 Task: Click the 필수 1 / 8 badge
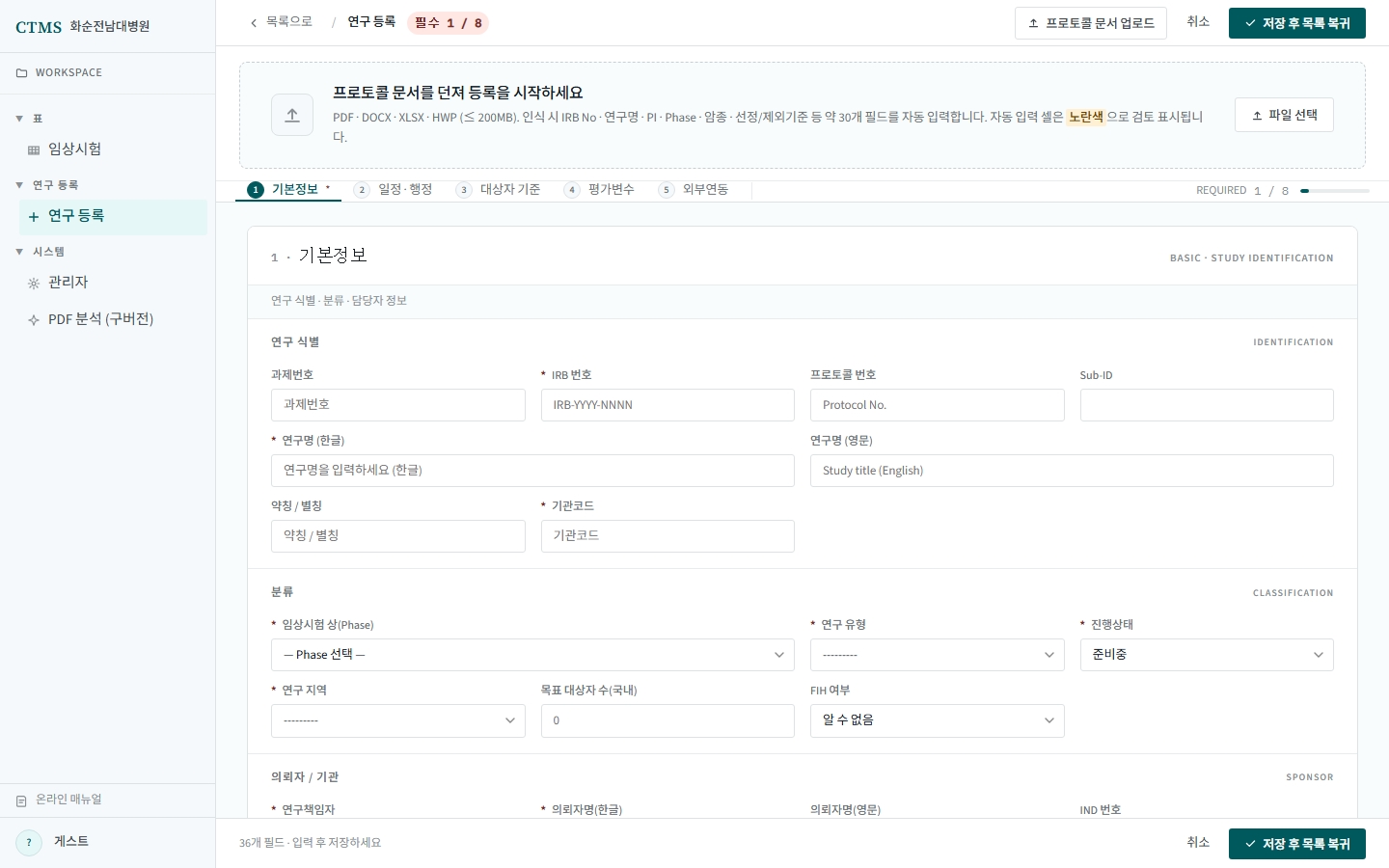(x=449, y=23)
